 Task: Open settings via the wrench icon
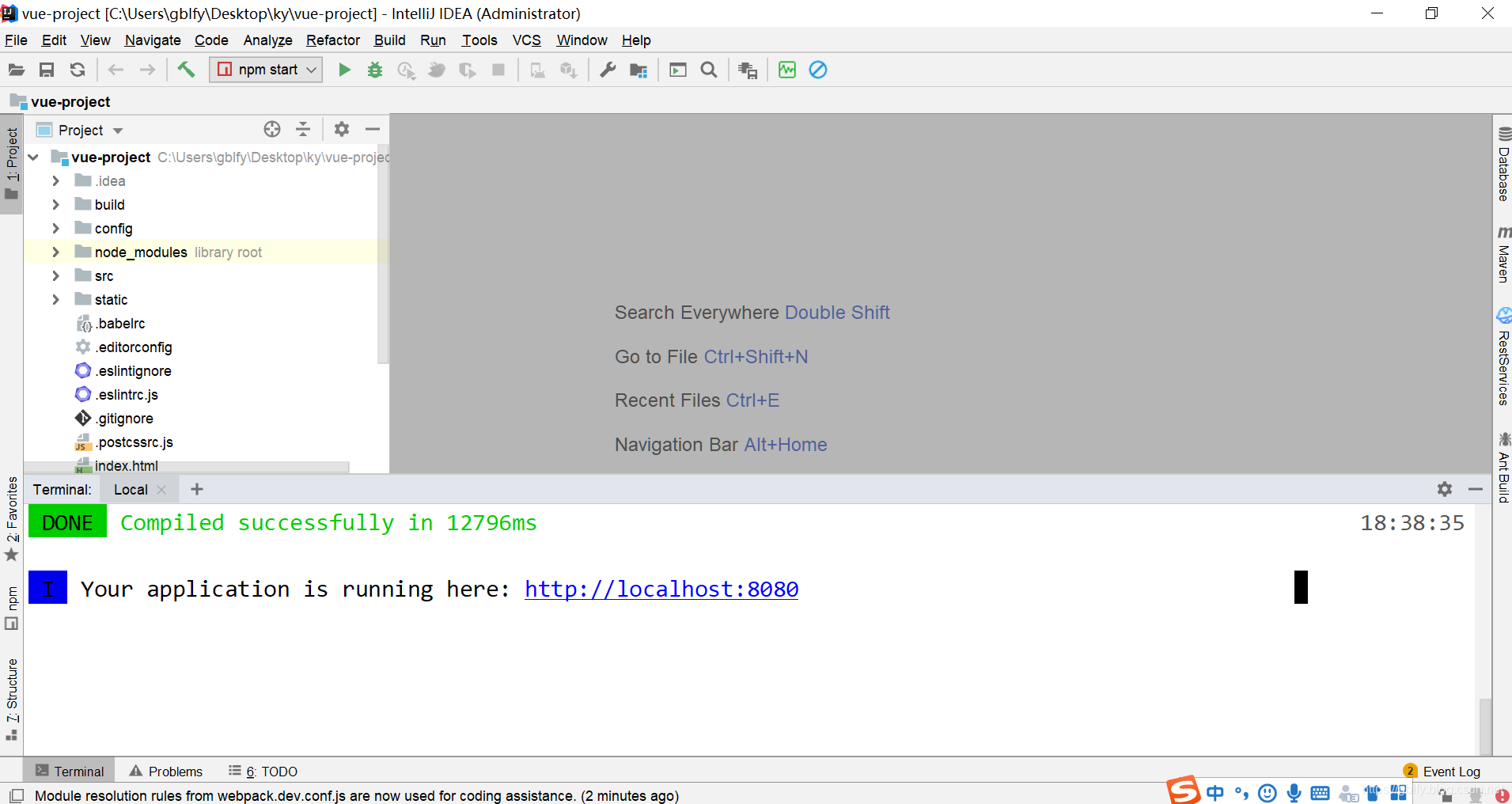tap(608, 70)
